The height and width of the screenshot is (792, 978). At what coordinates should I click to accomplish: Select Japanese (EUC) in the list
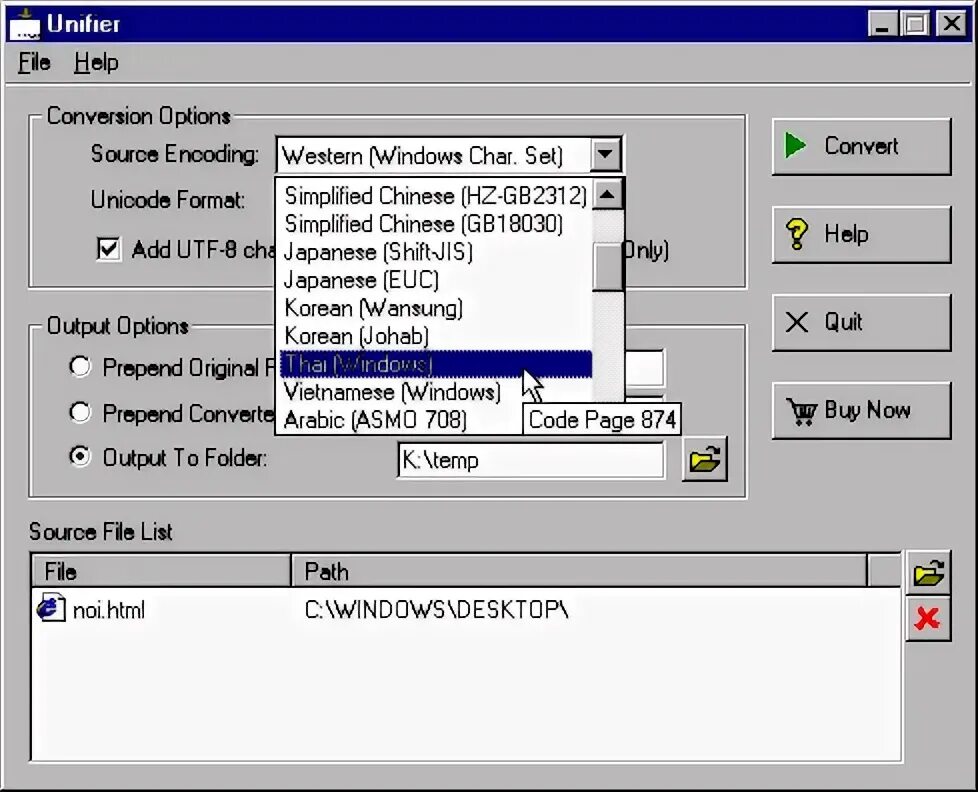(435, 280)
